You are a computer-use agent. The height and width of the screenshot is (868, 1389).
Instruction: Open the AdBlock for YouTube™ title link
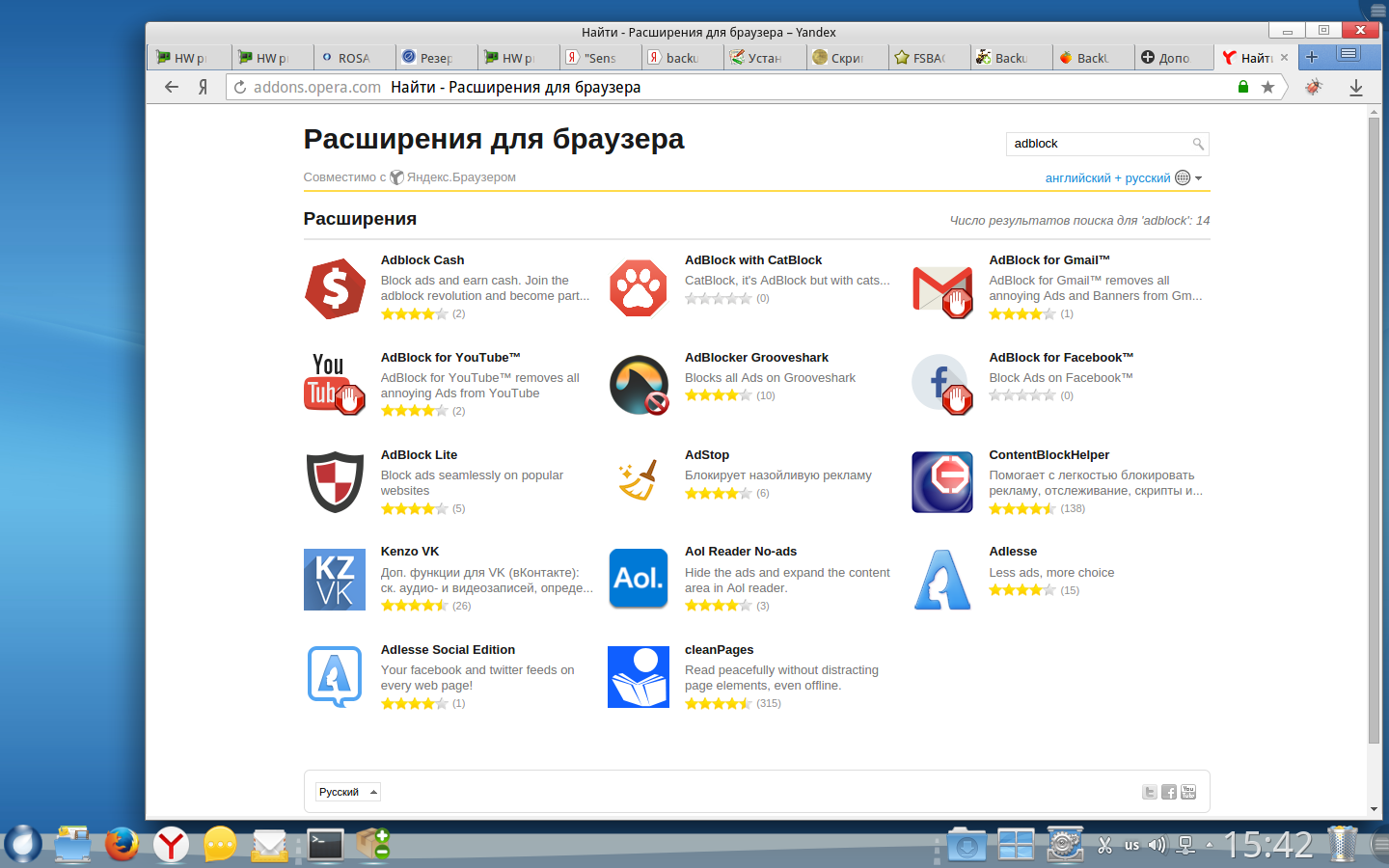click(x=450, y=358)
